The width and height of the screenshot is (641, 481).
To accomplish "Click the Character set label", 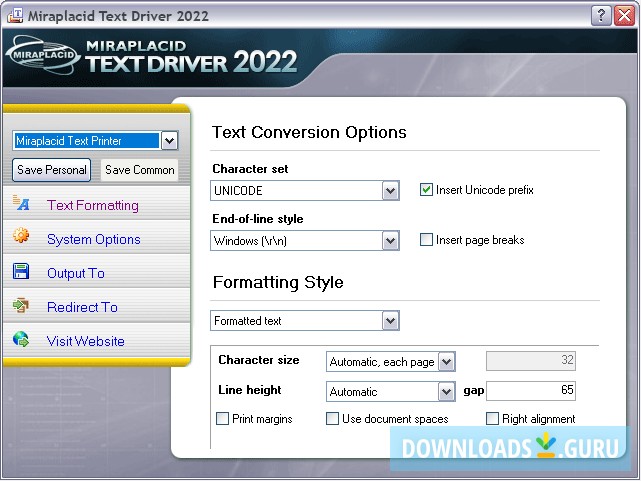I will (250, 169).
